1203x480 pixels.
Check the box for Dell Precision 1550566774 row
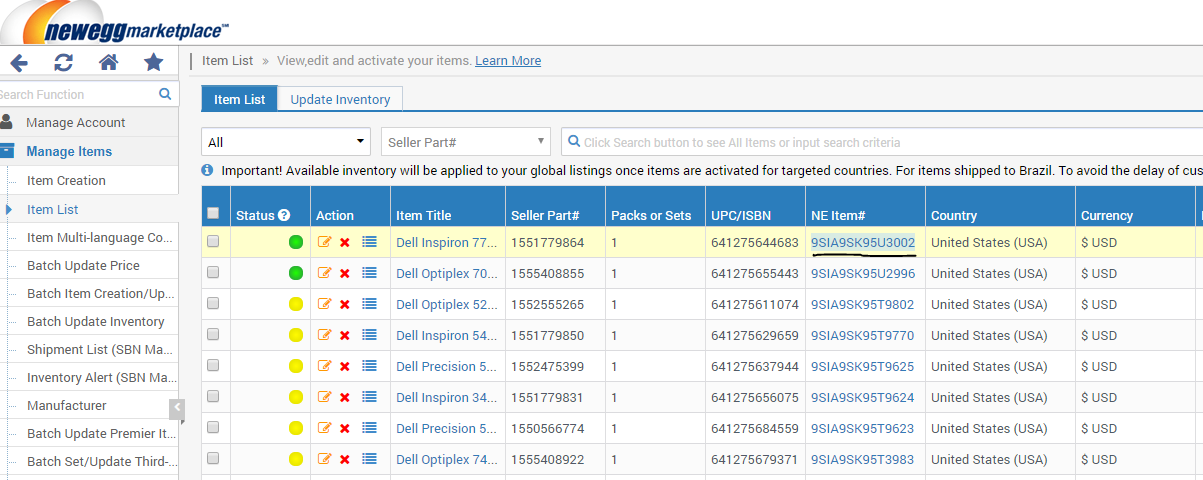coord(212,427)
